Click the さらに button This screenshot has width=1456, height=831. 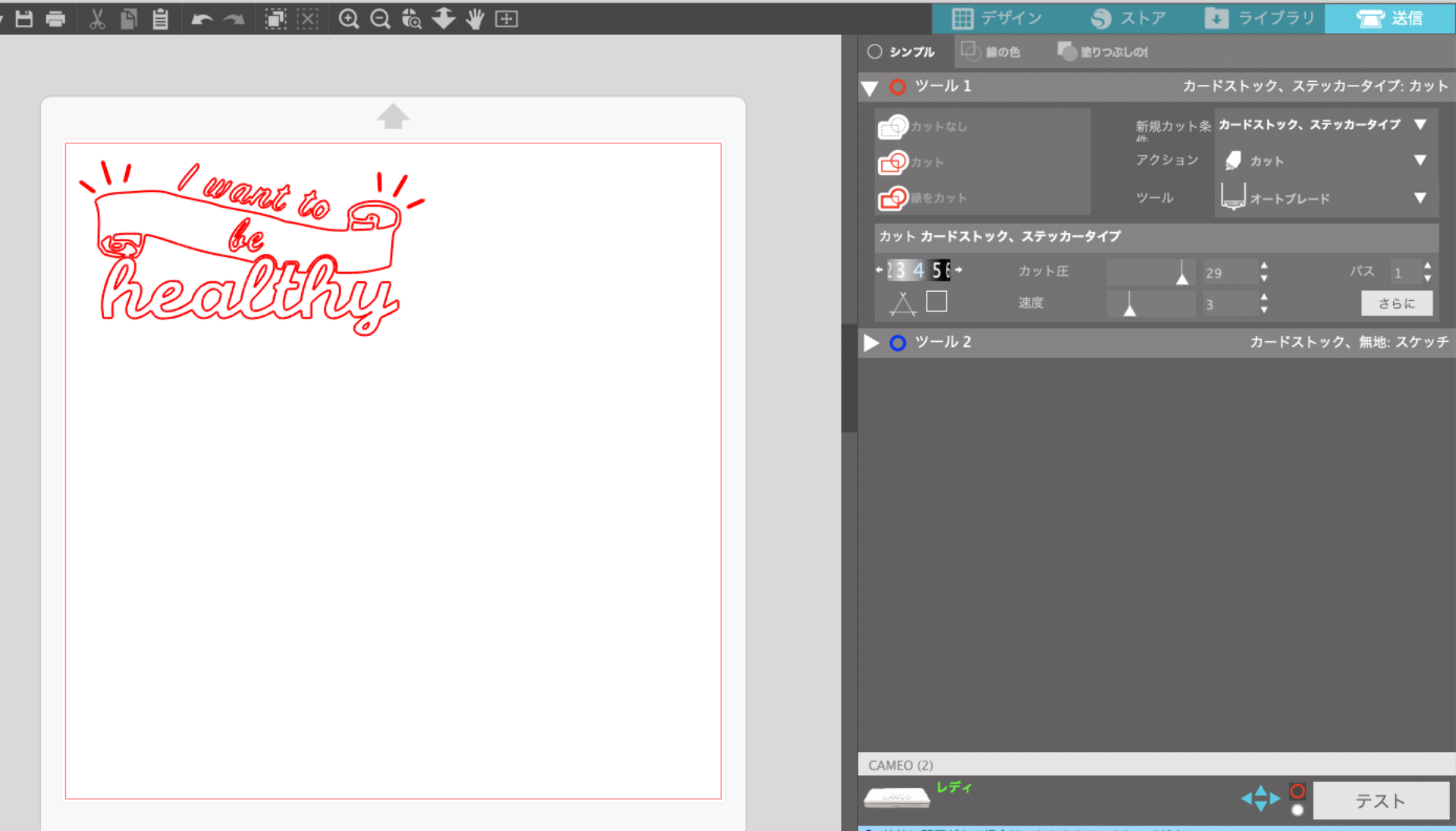1396,303
